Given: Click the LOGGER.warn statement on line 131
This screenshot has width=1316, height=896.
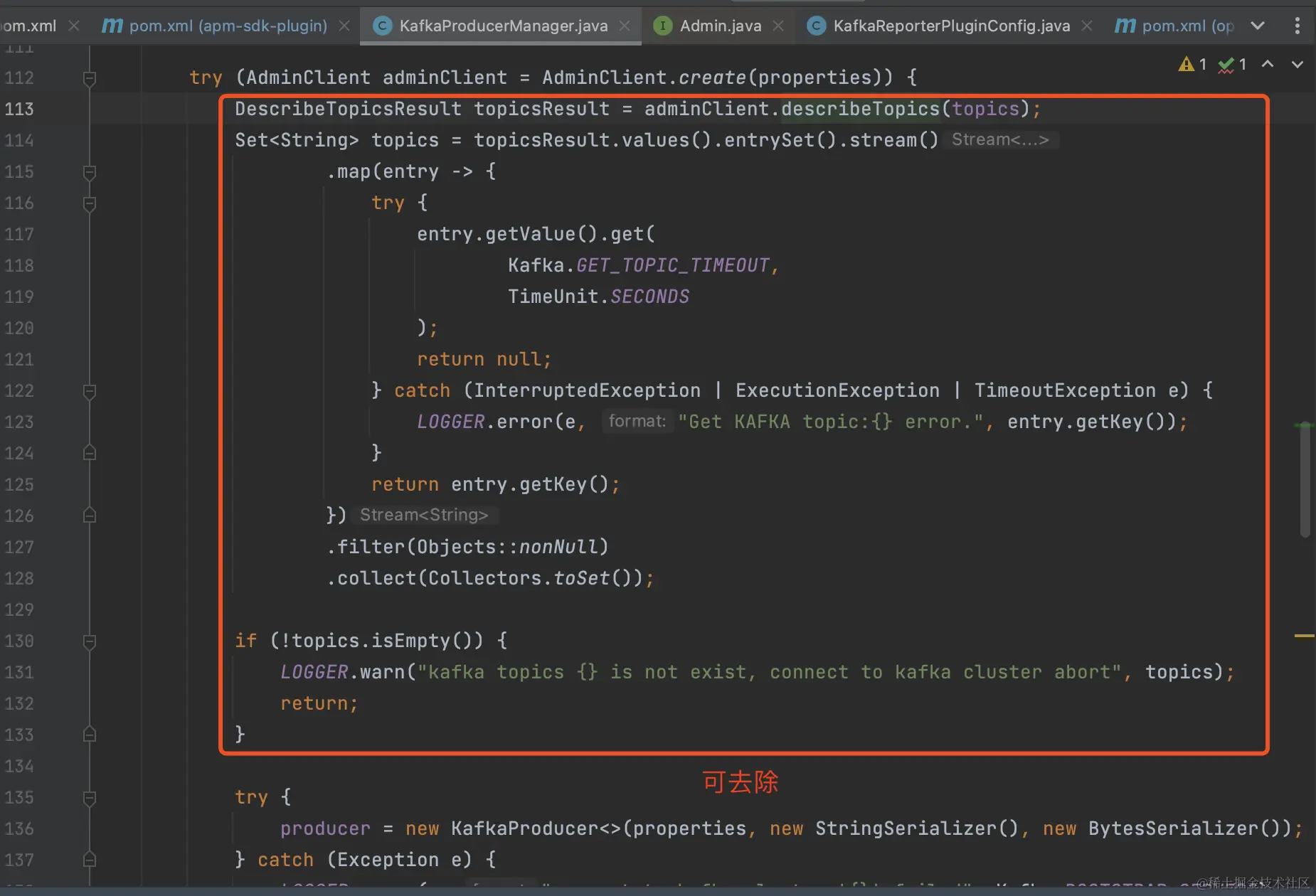Looking at the screenshot, I should pos(758,672).
